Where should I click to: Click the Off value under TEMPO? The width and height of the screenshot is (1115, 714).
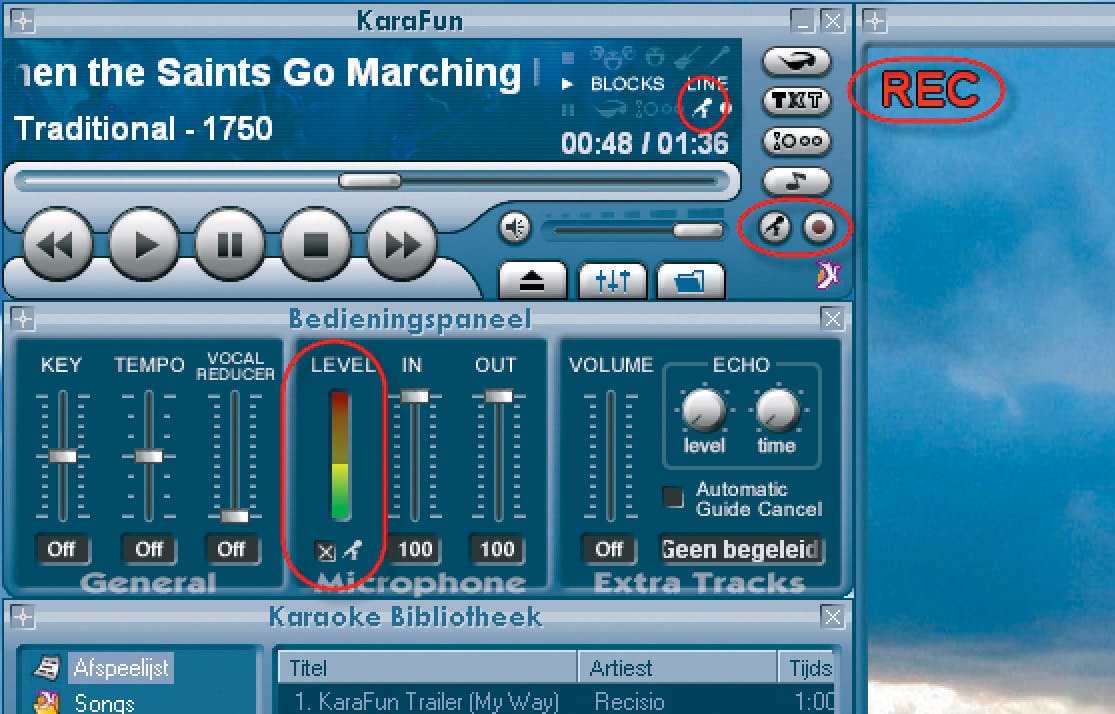[149, 549]
